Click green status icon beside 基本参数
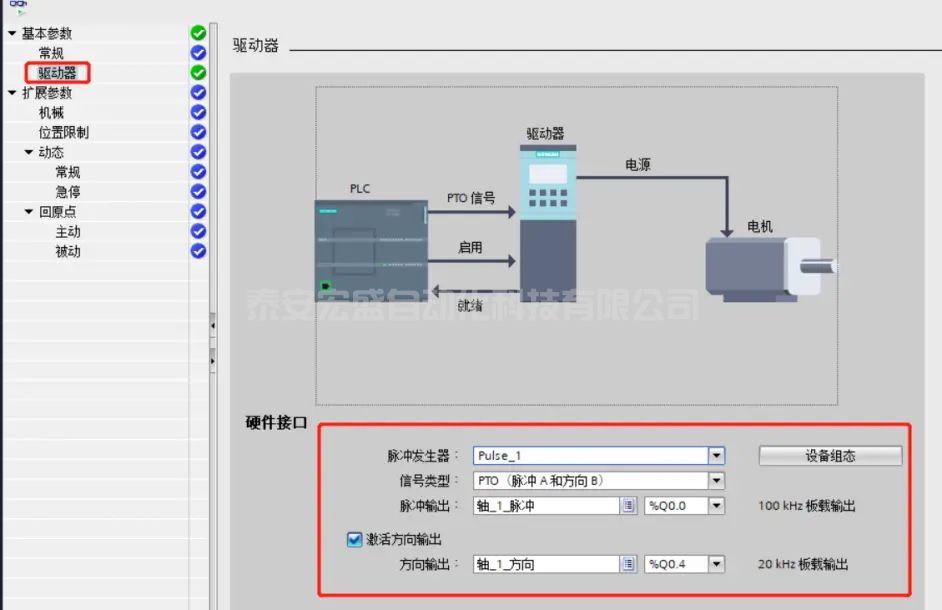Viewport: 942px width, 610px height. [x=198, y=33]
